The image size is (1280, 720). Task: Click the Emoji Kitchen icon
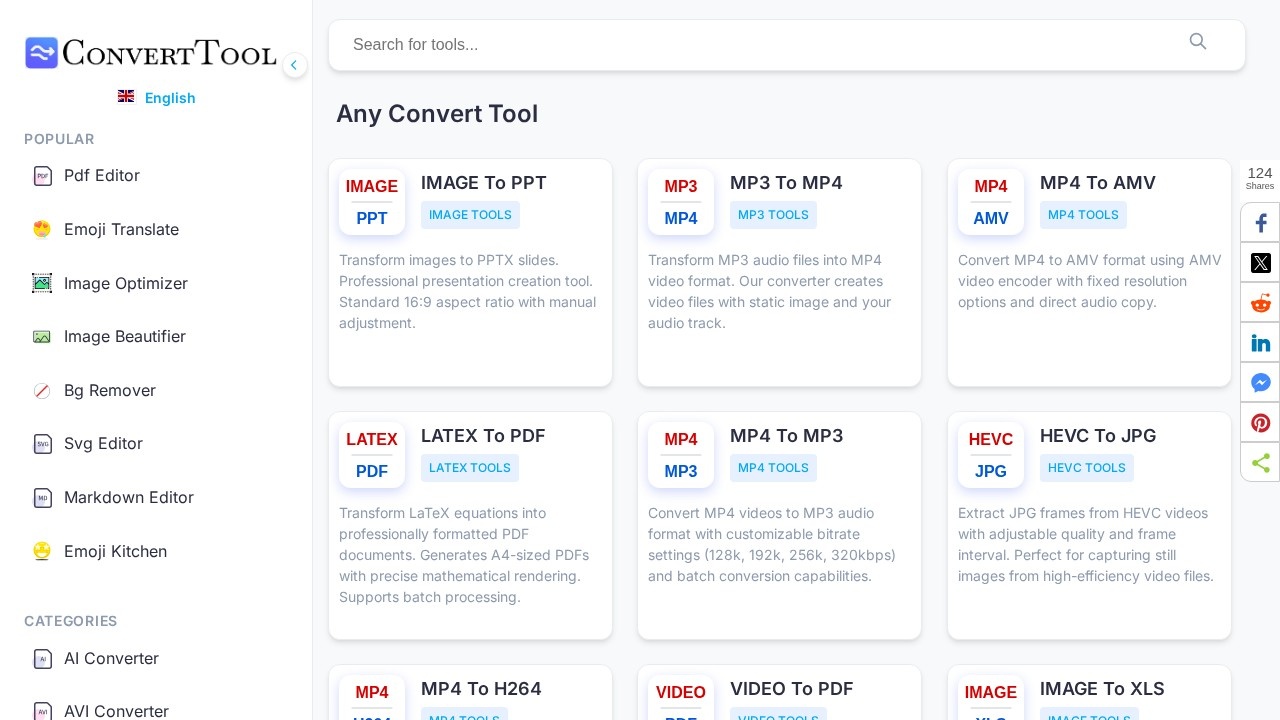pos(42,551)
